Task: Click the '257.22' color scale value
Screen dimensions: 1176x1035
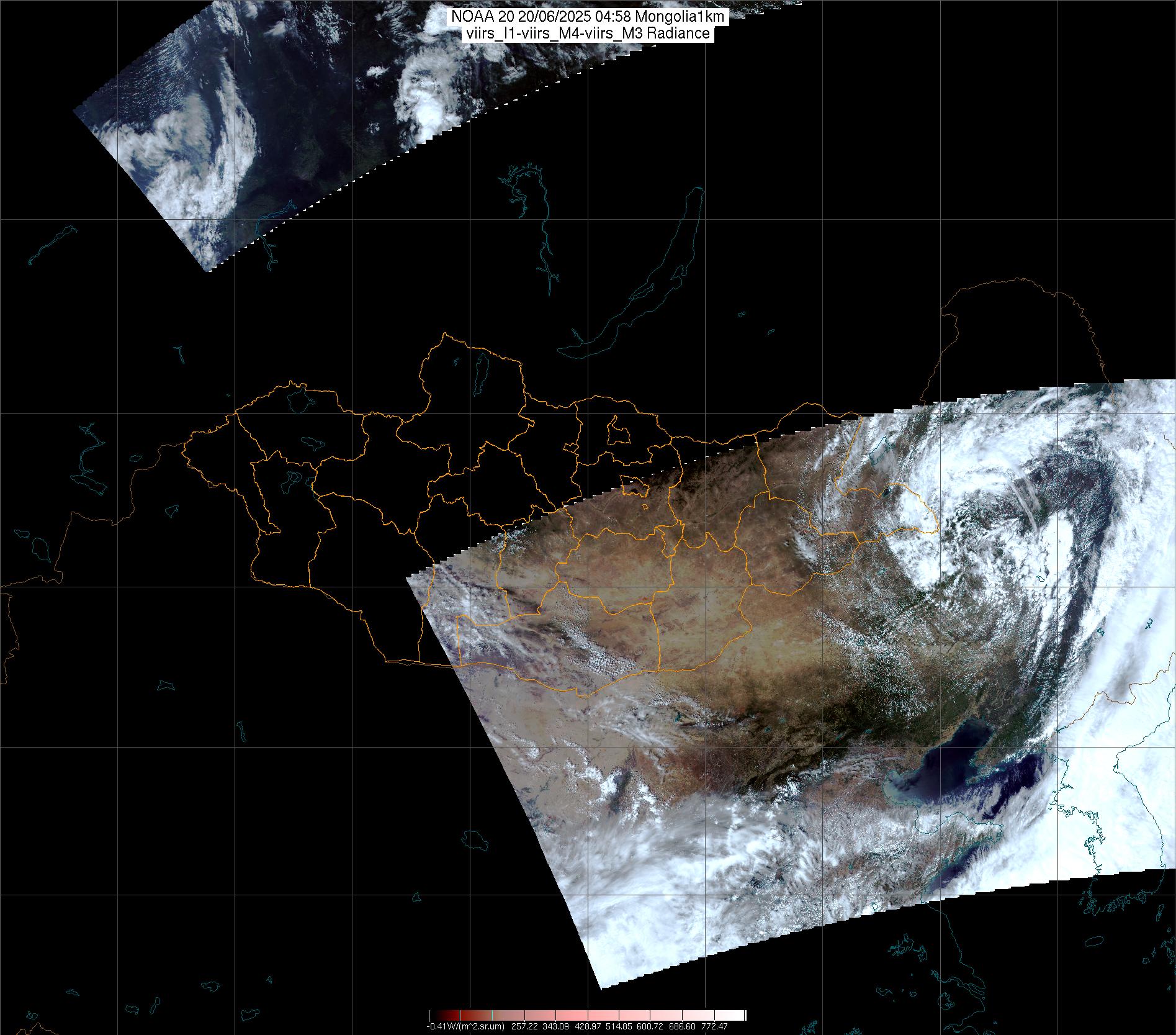Action: 524,1026
